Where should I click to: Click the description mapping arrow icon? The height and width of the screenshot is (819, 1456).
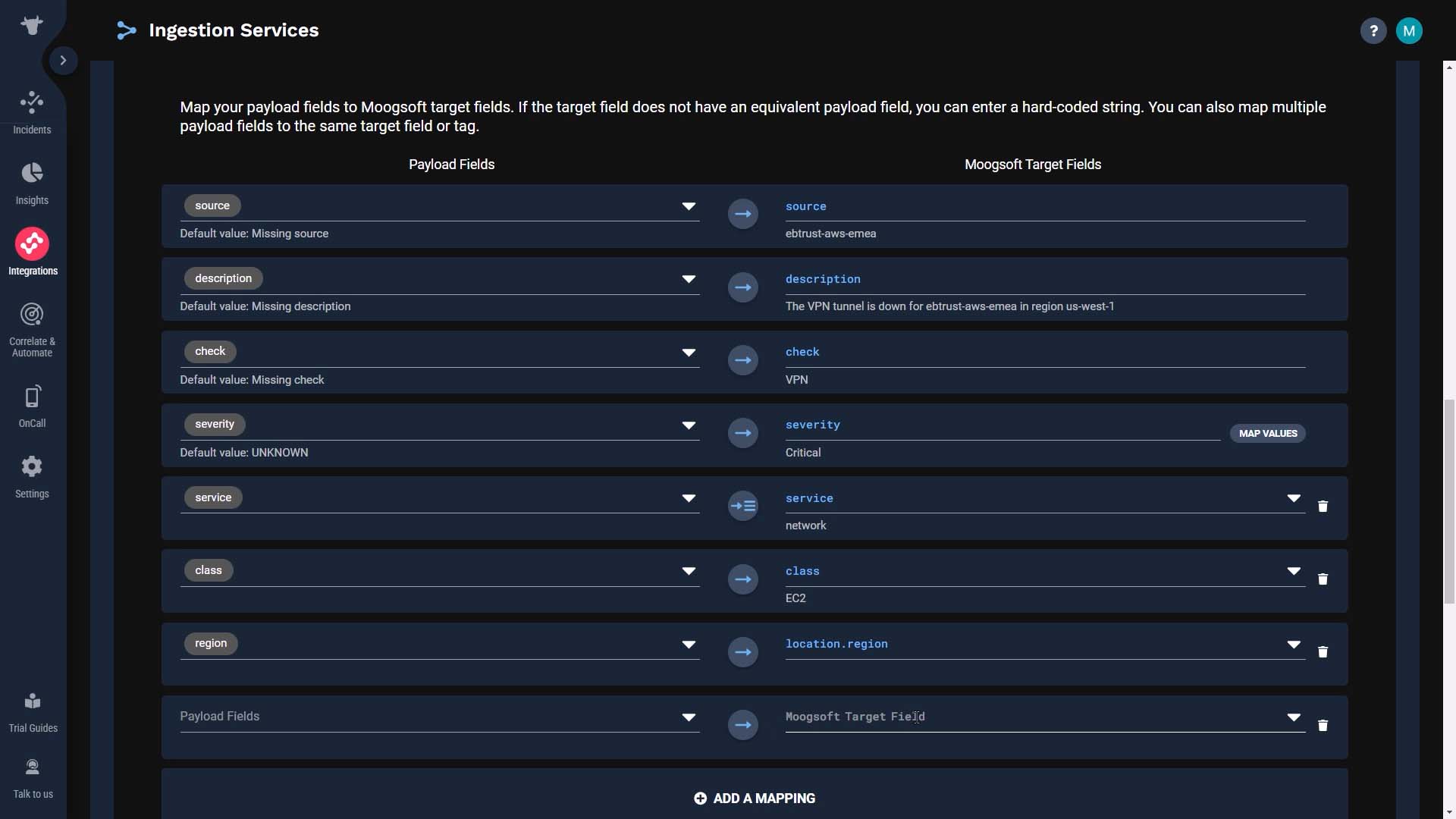[743, 287]
